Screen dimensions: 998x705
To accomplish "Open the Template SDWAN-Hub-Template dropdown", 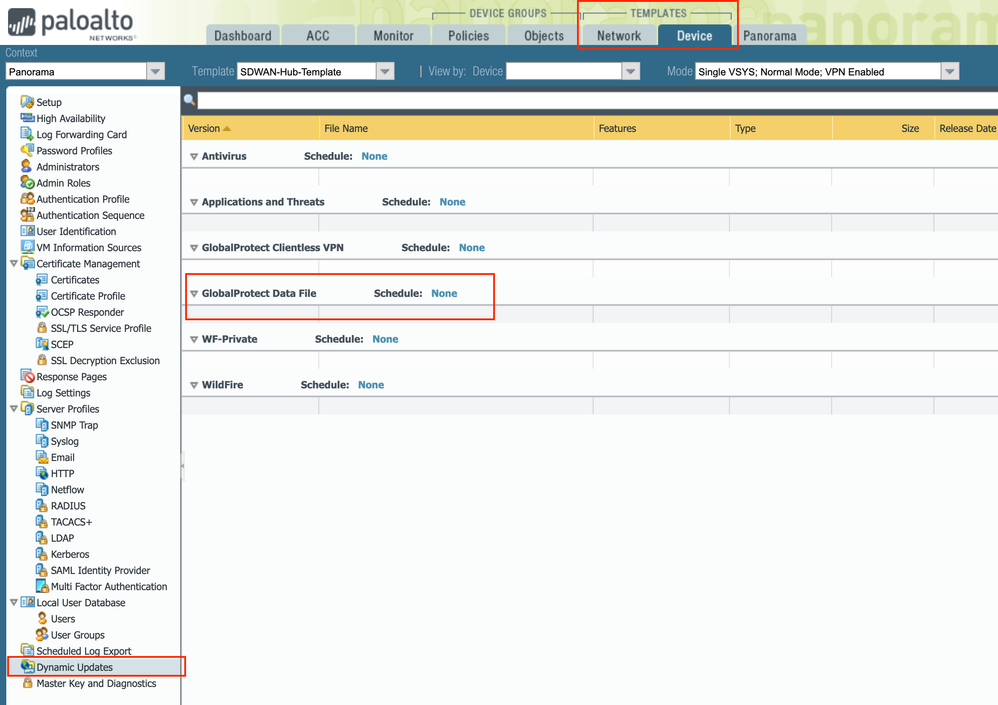I will coord(385,72).
